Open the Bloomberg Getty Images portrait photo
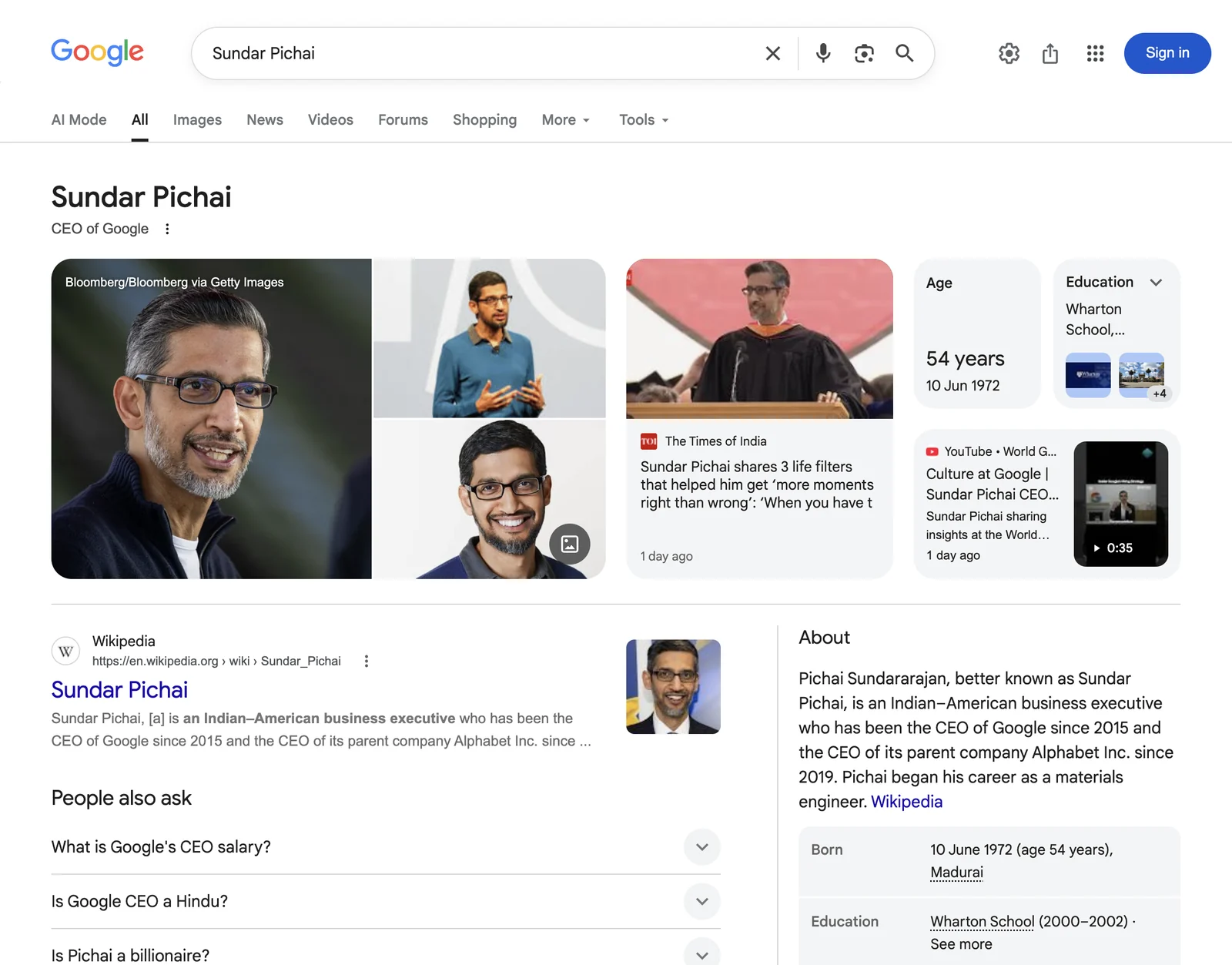 click(212, 419)
